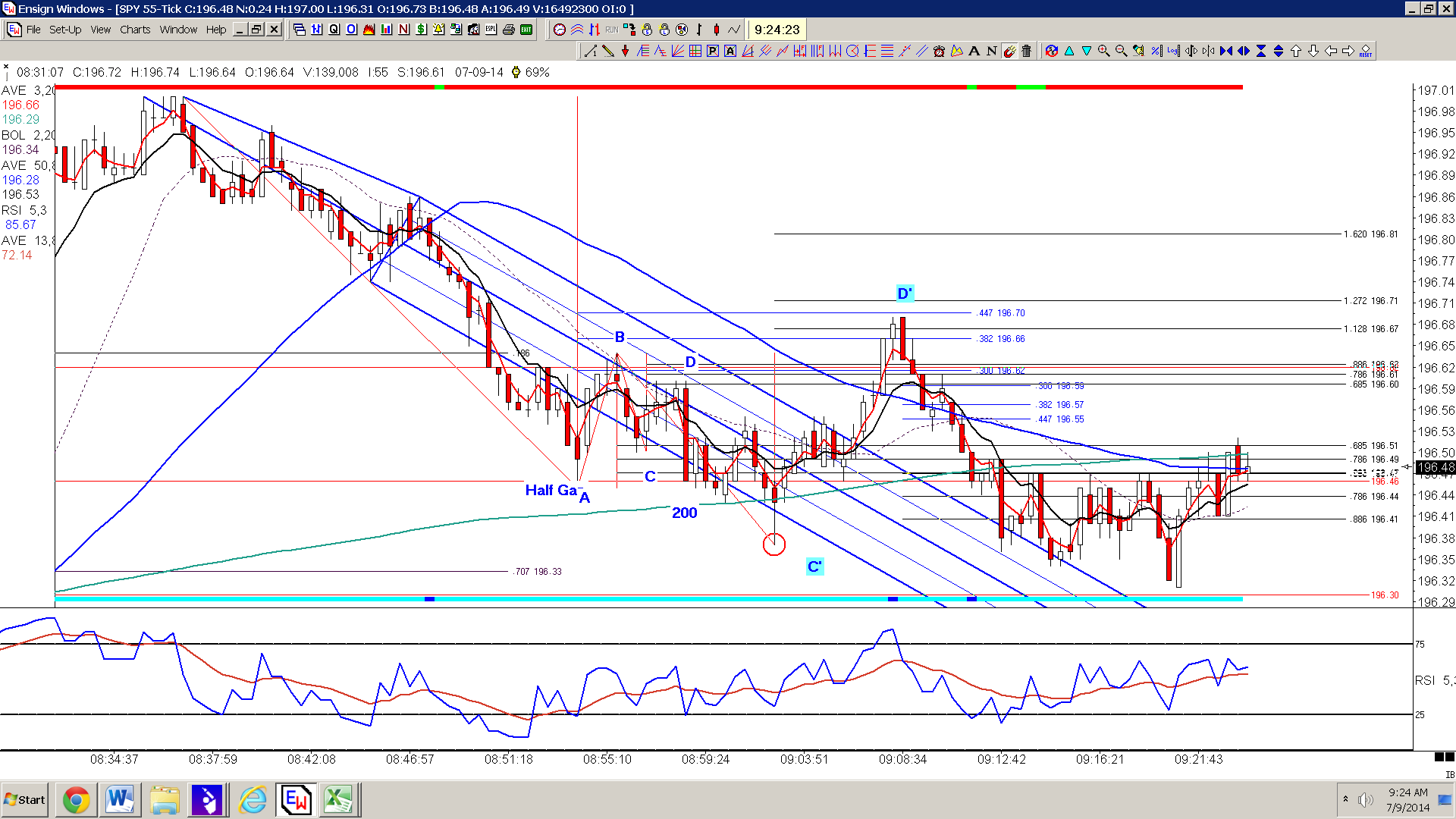Click the 9:24:23 clock display
The height and width of the screenshot is (819, 1456).
click(x=777, y=30)
